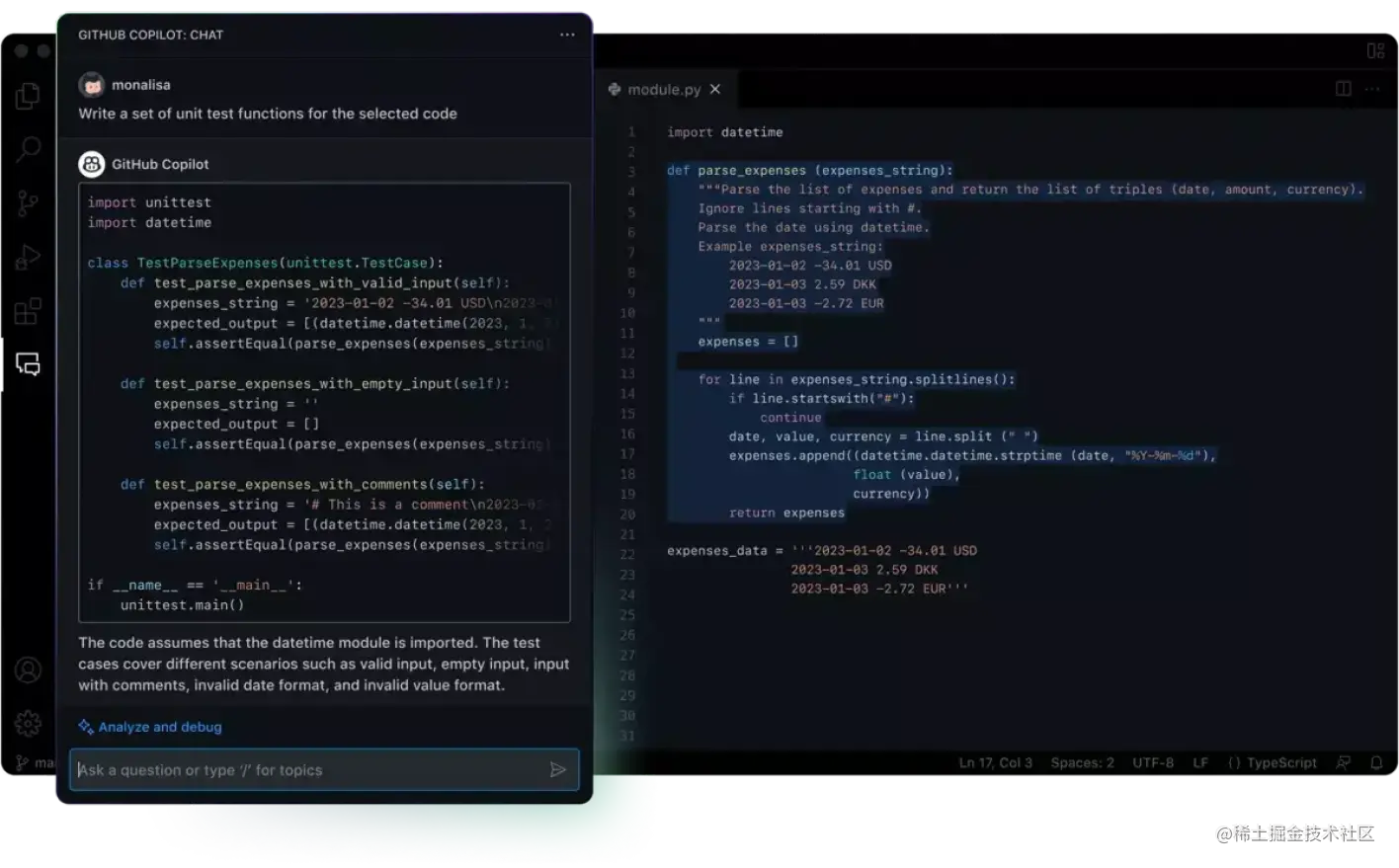Click the GitHub Copilot avatar icon
The height and width of the screenshot is (868, 1399).
pyautogui.click(x=92, y=164)
